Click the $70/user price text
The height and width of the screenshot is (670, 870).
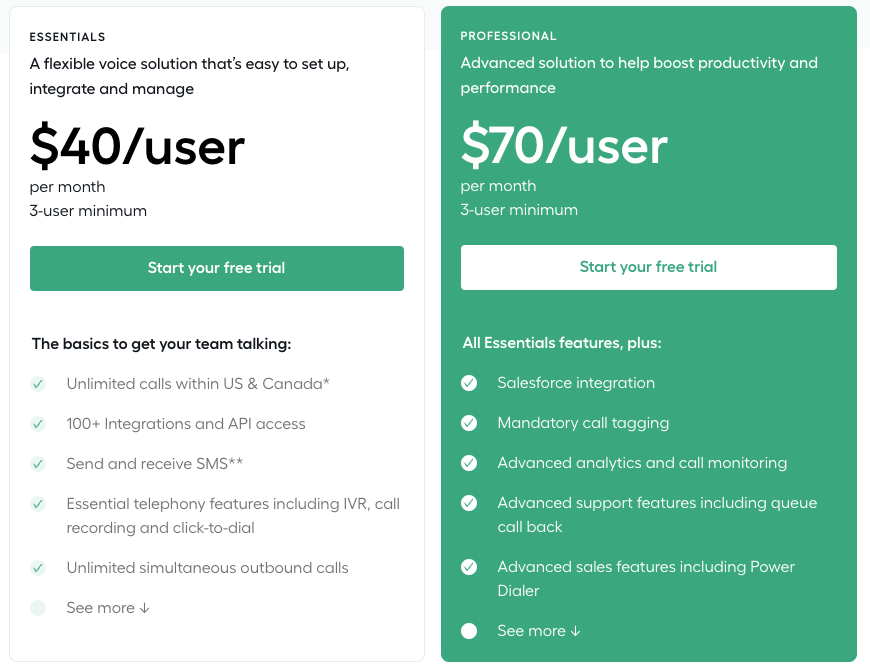tap(564, 145)
